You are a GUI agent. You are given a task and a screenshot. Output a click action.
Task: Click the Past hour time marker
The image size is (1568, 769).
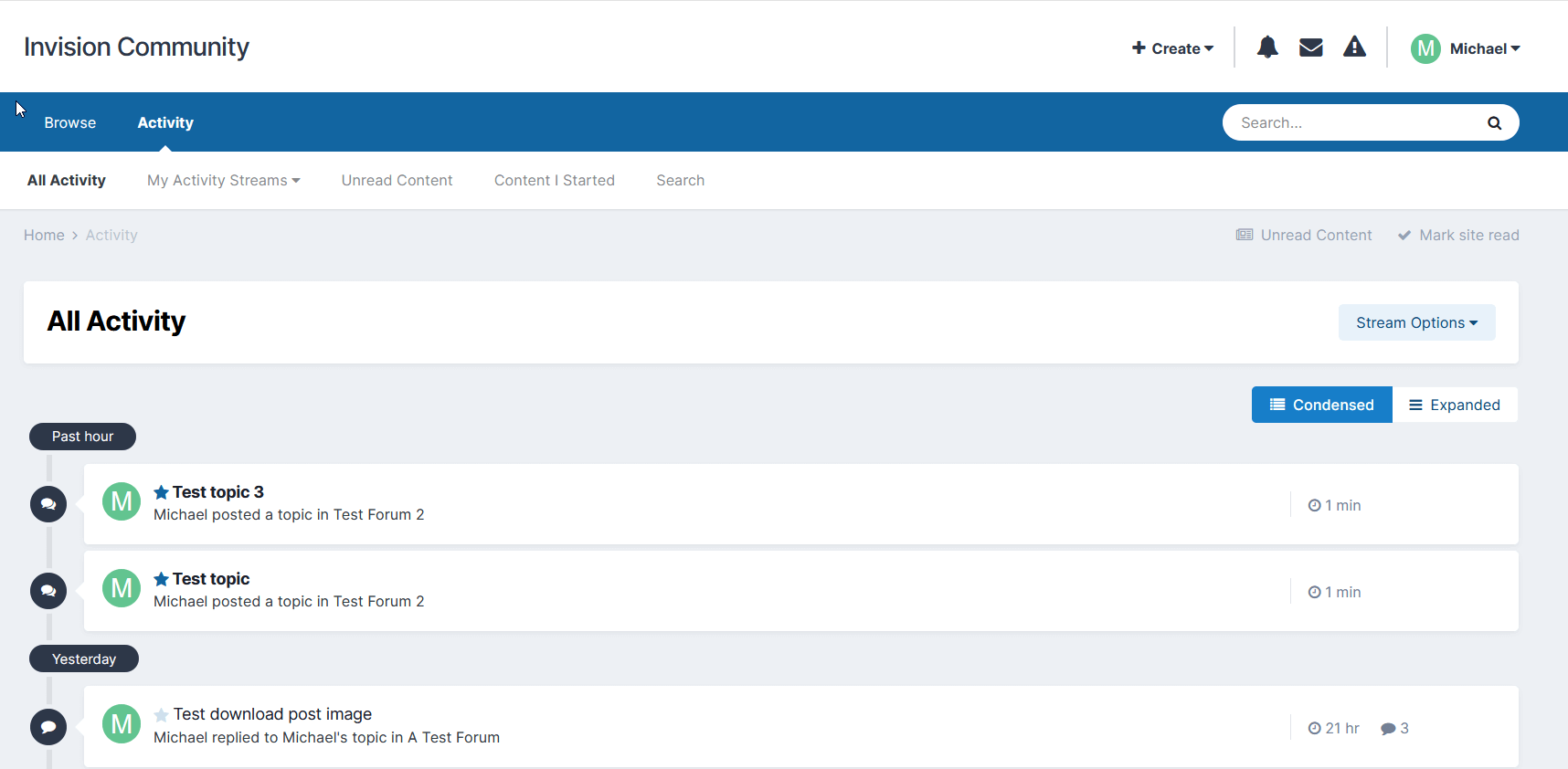tap(82, 437)
